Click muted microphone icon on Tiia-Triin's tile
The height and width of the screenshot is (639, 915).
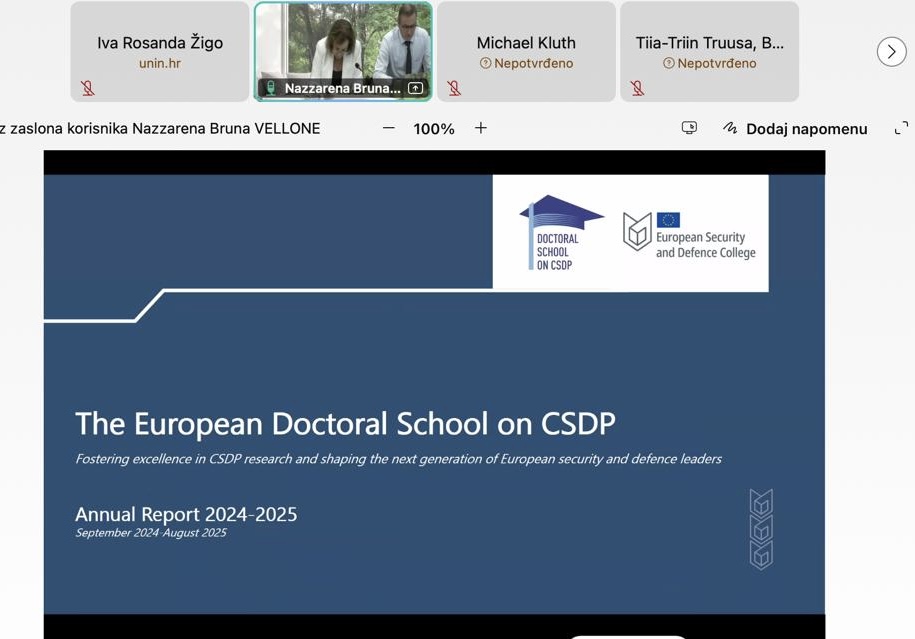[x=637, y=88]
